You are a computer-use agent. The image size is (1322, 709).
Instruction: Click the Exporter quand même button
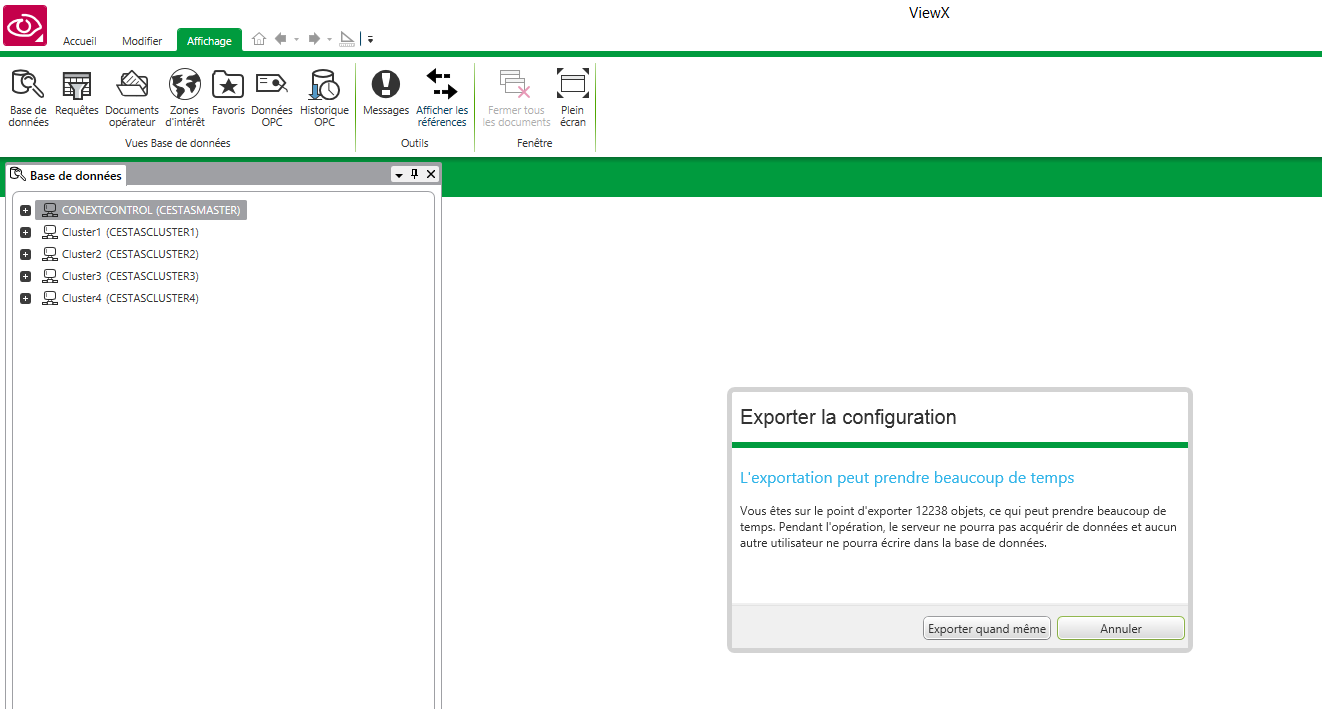[x=986, y=629]
